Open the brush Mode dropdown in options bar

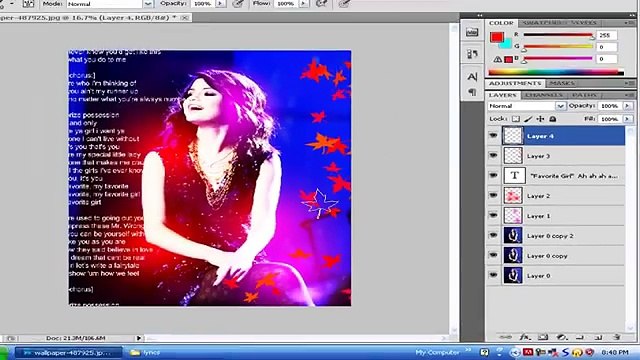click(x=148, y=4)
